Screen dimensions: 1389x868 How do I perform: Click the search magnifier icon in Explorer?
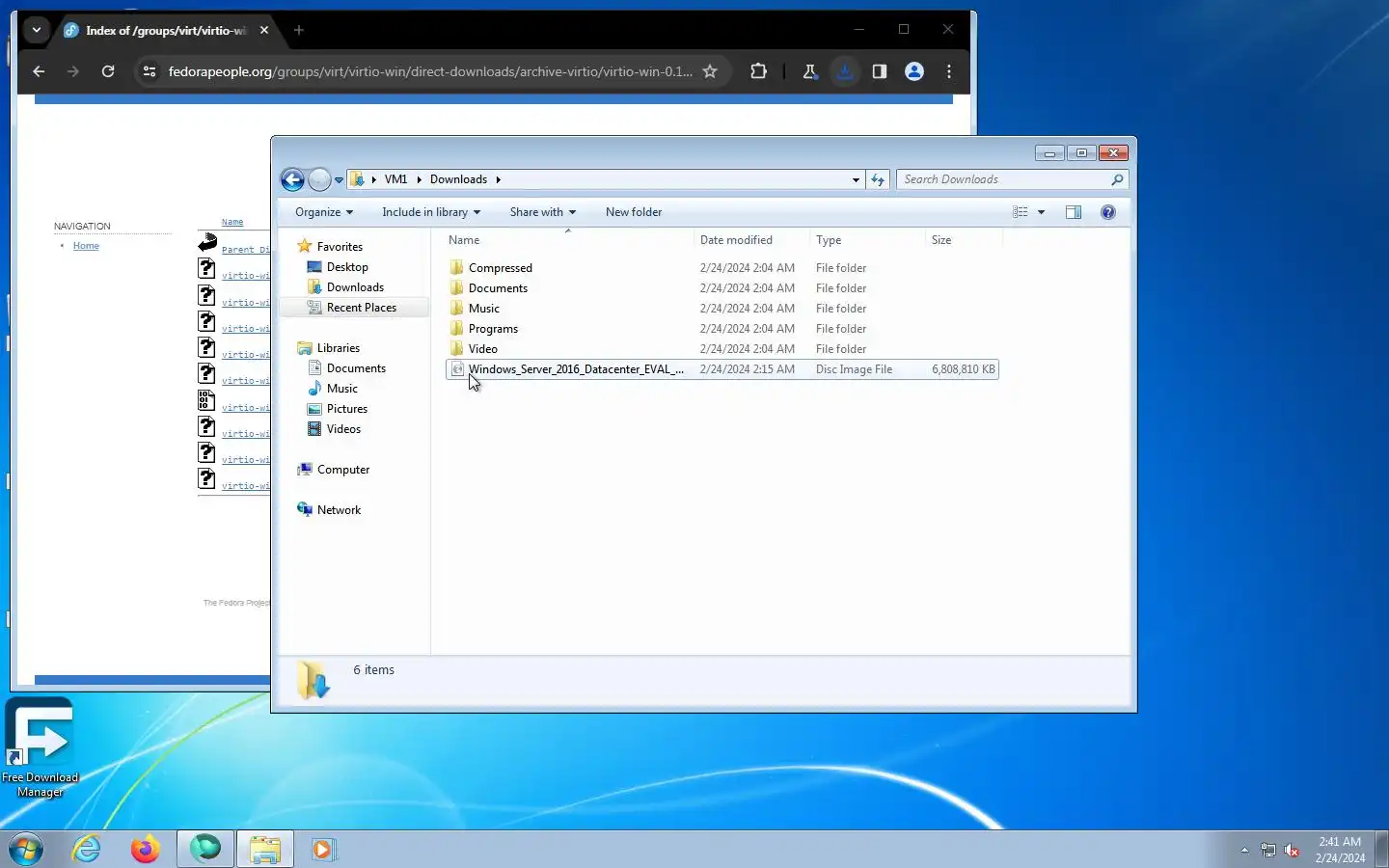pyautogui.click(x=1117, y=179)
